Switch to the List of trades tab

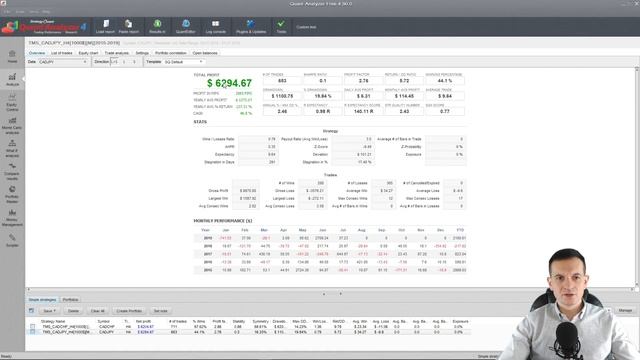(62, 53)
